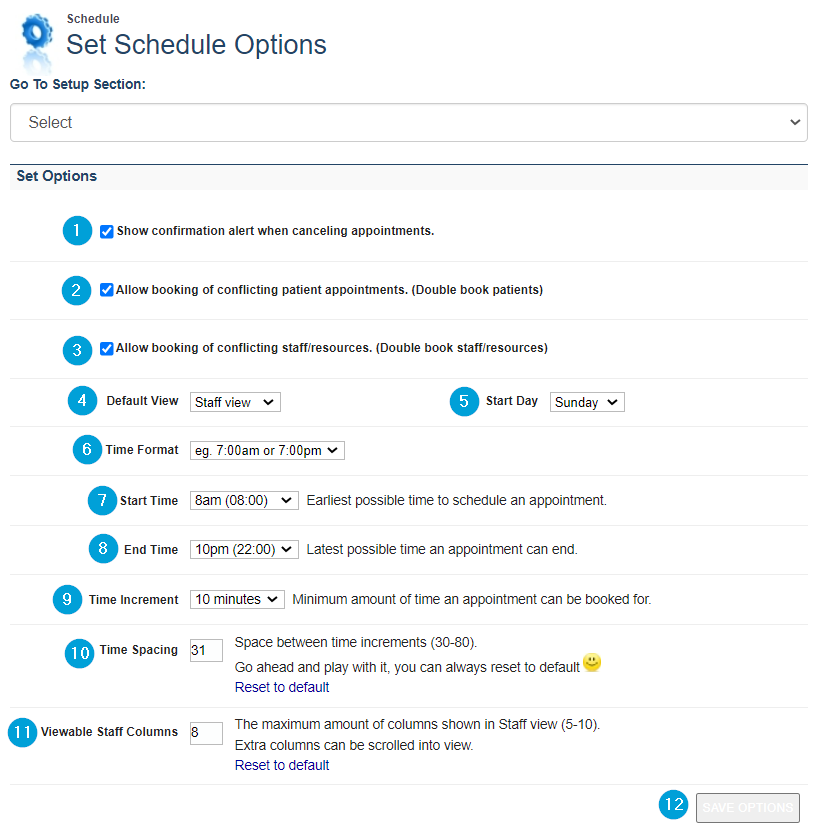Image resolution: width=813 pixels, height=825 pixels.
Task: Click the Viewable Staff Columns input field
Action: pyautogui.click(x=206, y=732)
